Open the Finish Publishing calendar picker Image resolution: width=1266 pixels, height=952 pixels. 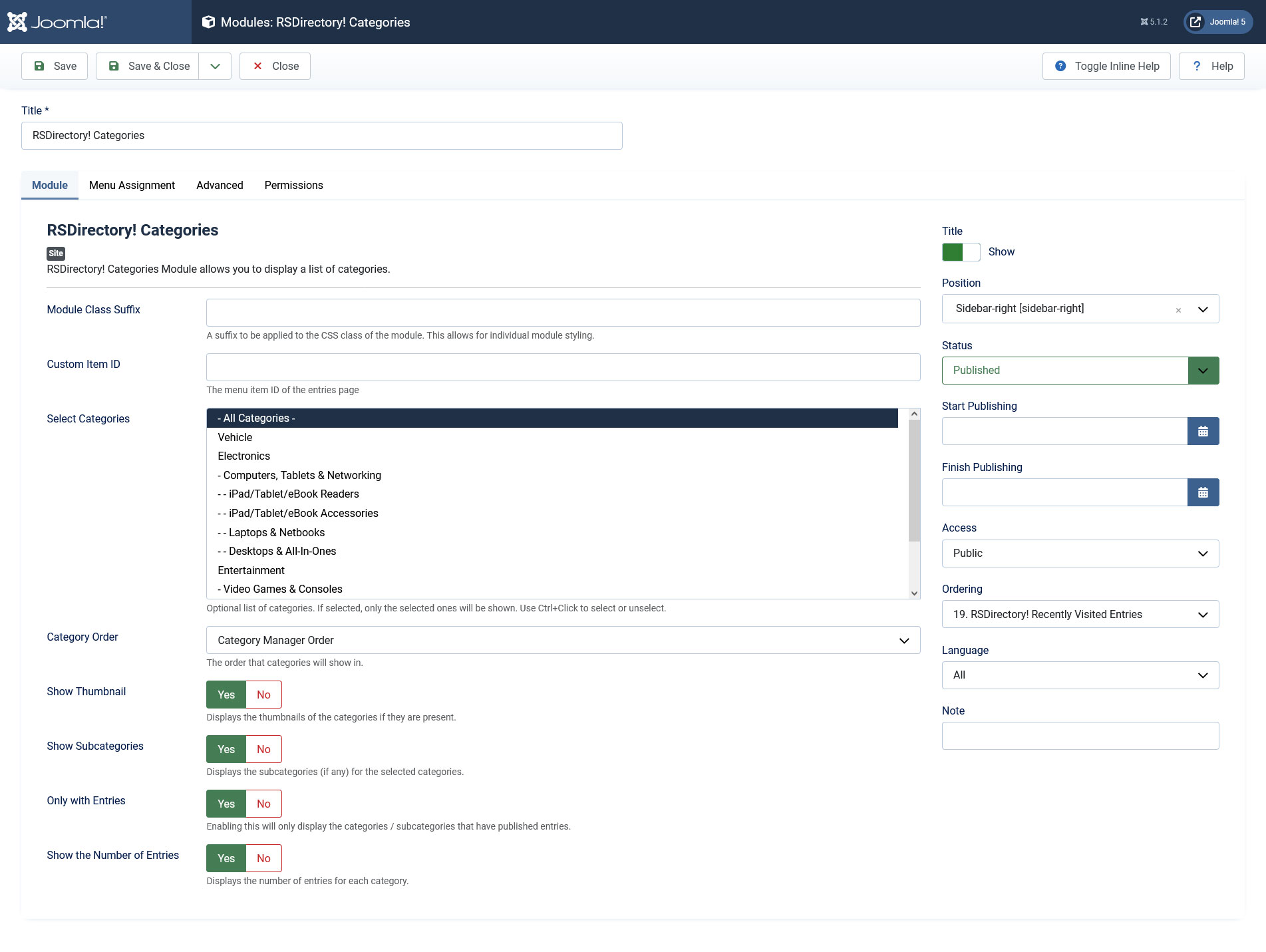pos(1203,492)
